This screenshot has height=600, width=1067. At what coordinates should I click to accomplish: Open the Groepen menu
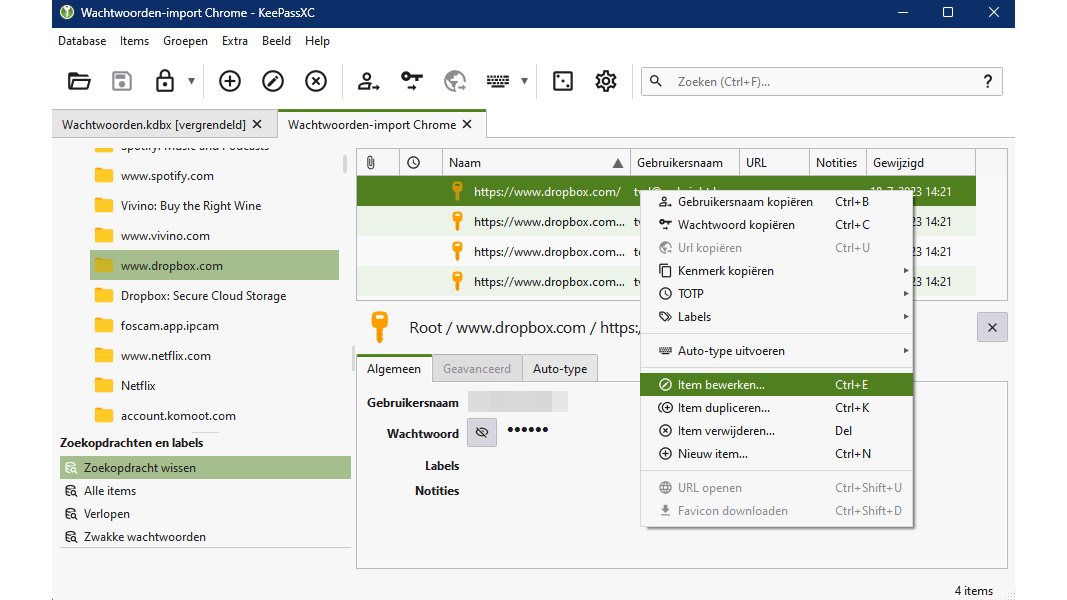click(x=185, y=41)
